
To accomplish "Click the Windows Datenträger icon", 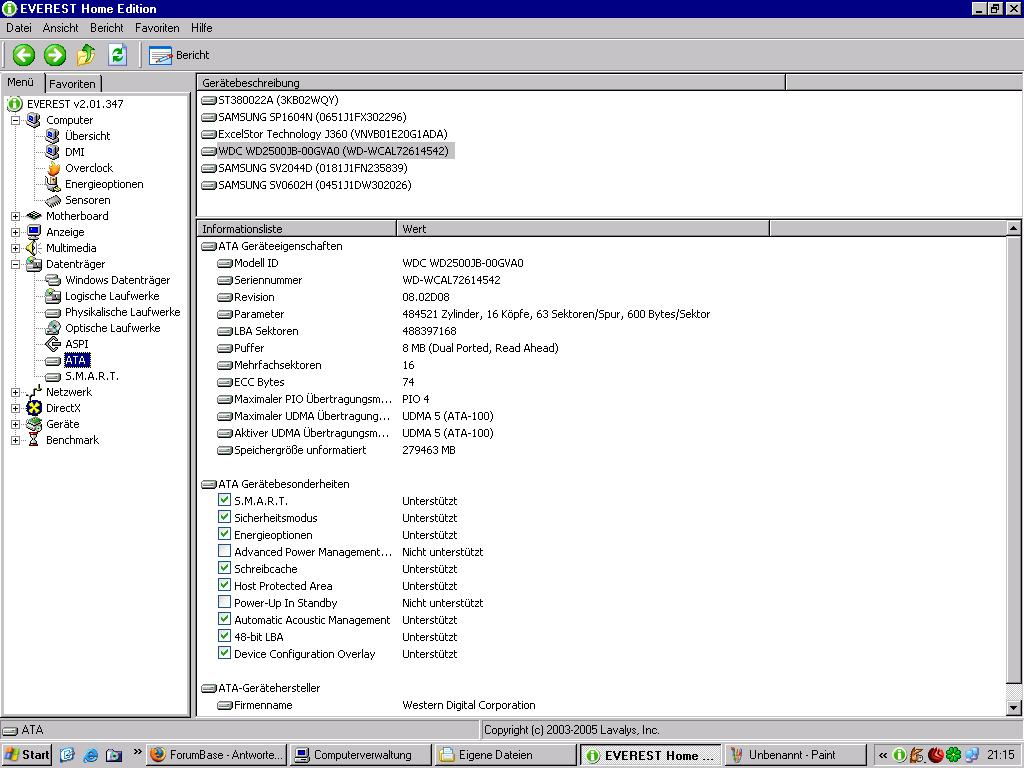I will tap(53, 280).
